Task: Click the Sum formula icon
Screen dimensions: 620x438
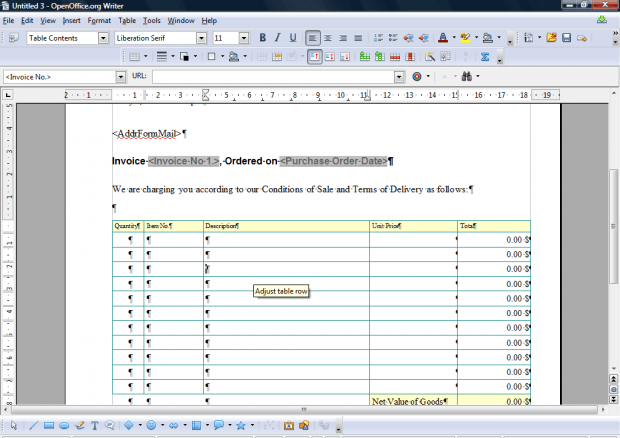Action: (x=485, y=57)
